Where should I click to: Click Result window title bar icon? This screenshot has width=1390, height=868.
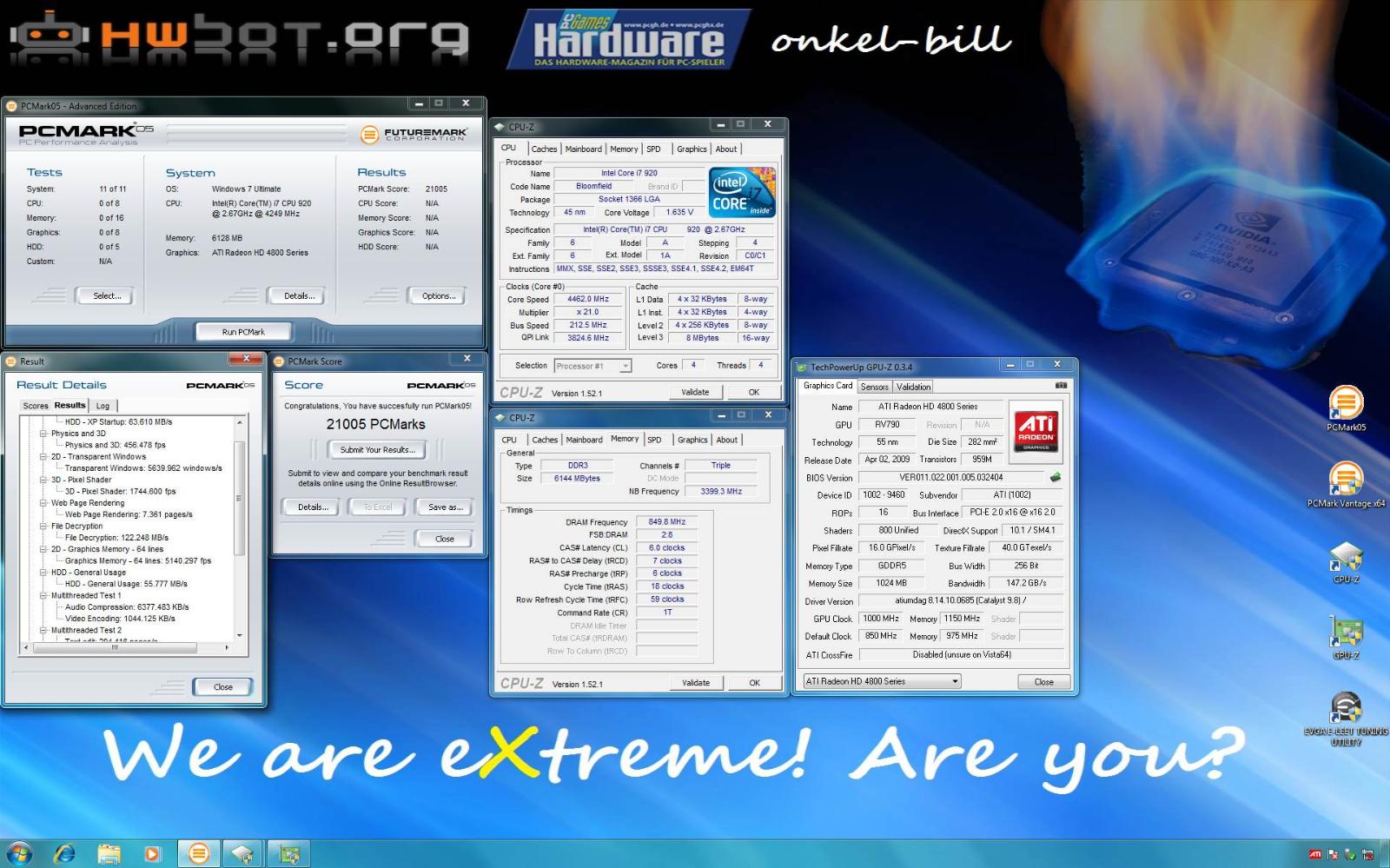(x=11, y=361)
